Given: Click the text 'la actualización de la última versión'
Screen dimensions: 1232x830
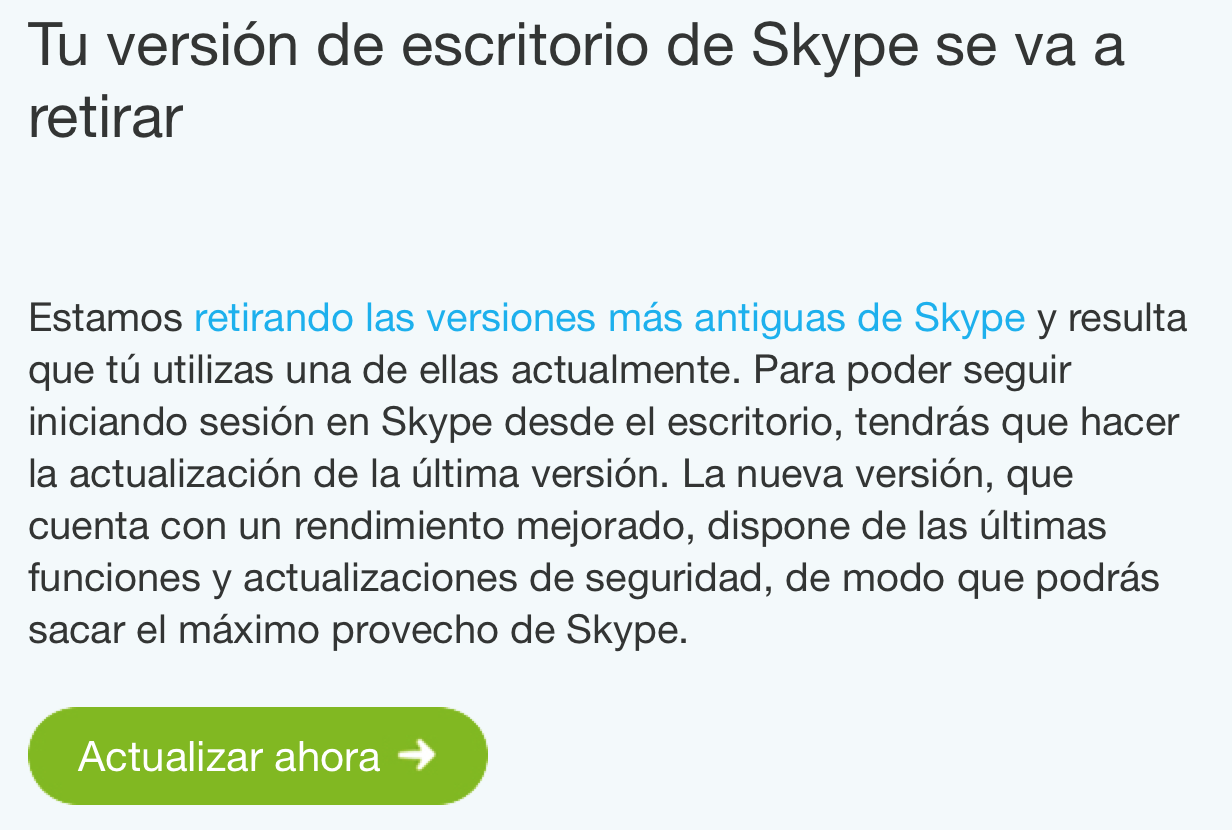Looking at the screenshot, I should click(x=345, y=475).
